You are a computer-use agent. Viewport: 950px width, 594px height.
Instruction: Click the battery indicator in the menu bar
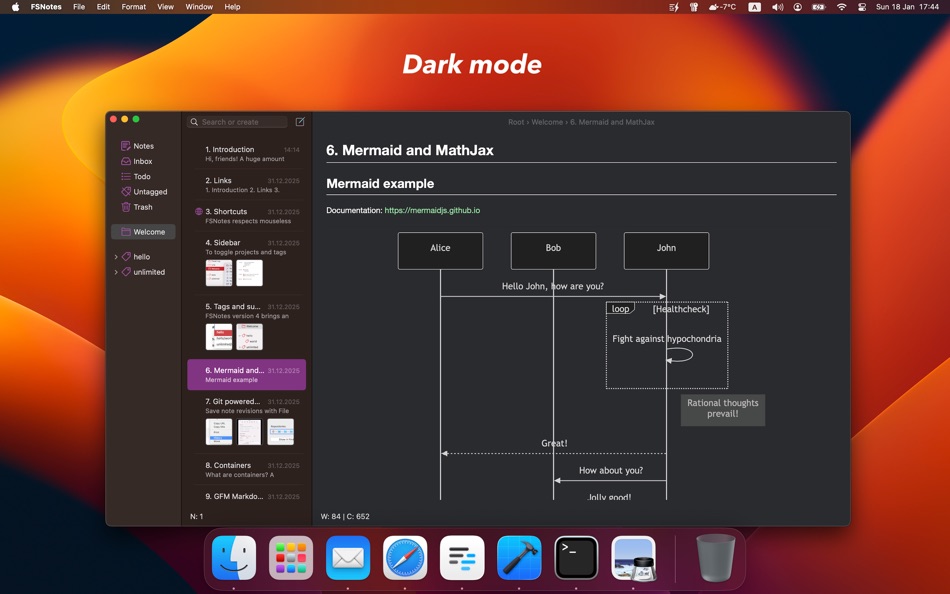pyautogui.click(x=819, y=7)
